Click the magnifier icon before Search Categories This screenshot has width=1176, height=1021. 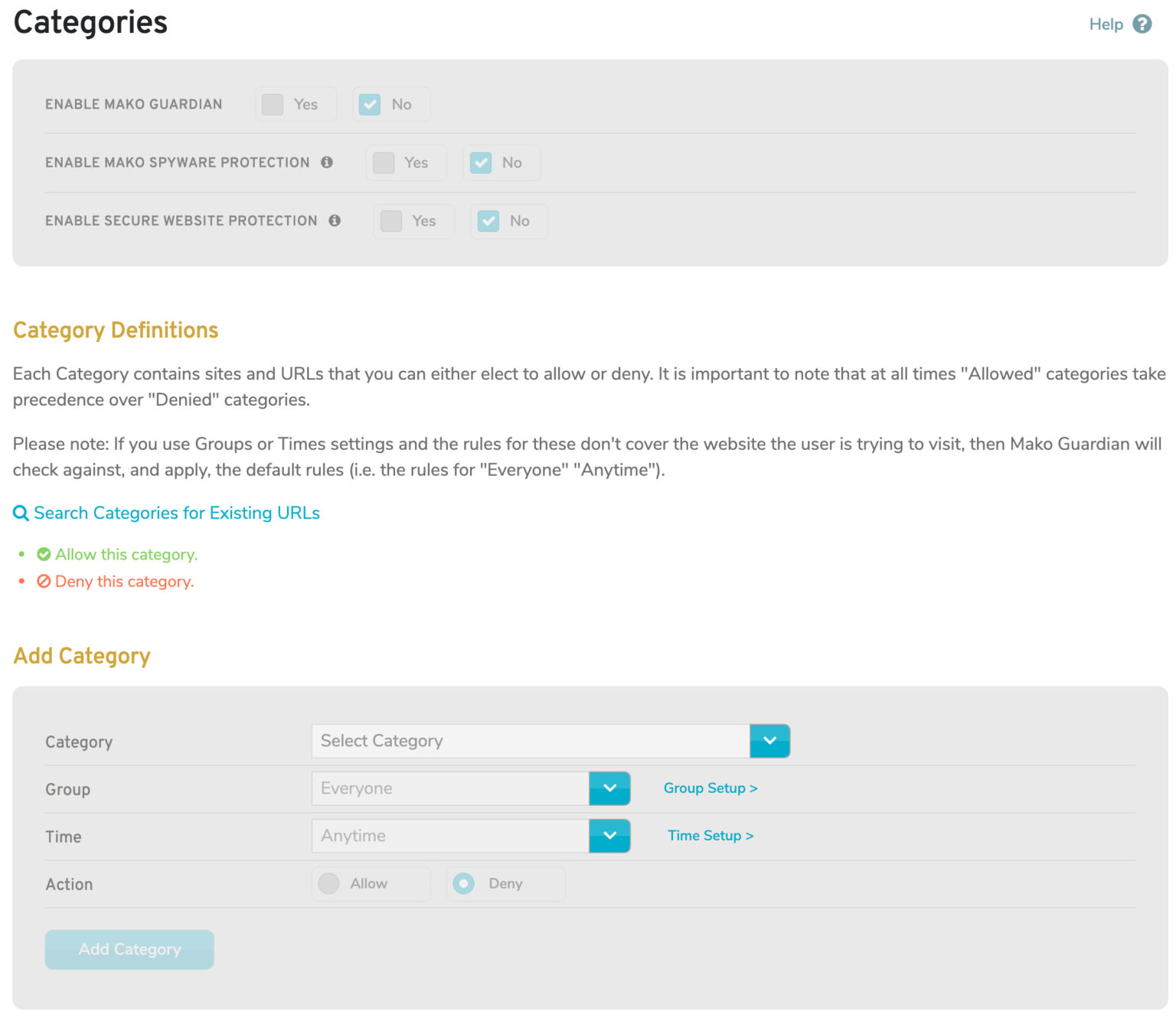[21, 513]
